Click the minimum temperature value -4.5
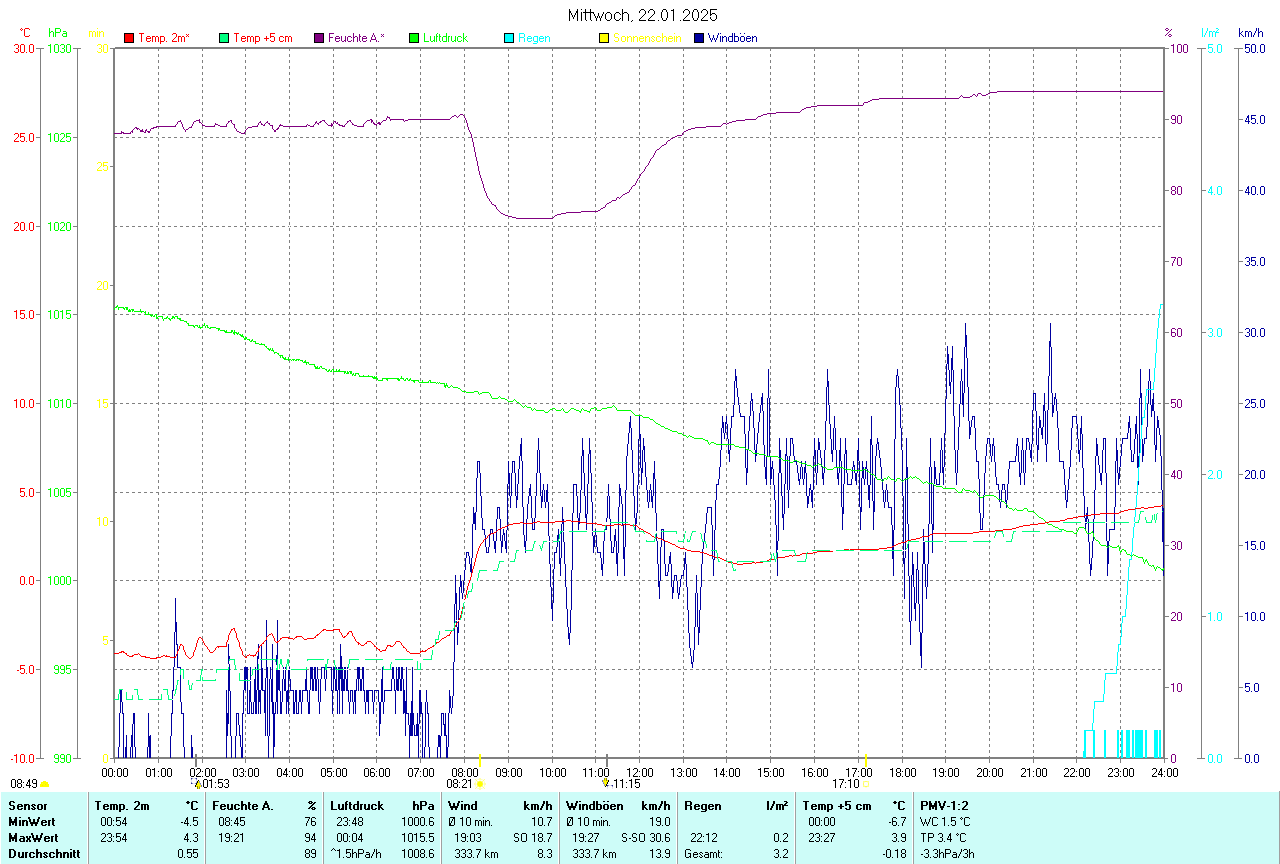 [188, 822]
